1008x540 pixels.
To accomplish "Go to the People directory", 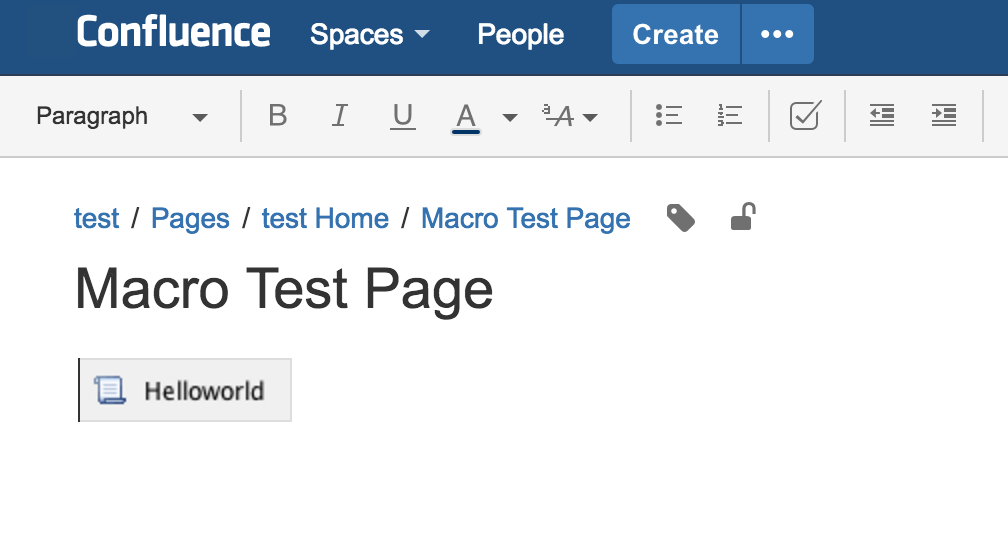I will (520, 35).
